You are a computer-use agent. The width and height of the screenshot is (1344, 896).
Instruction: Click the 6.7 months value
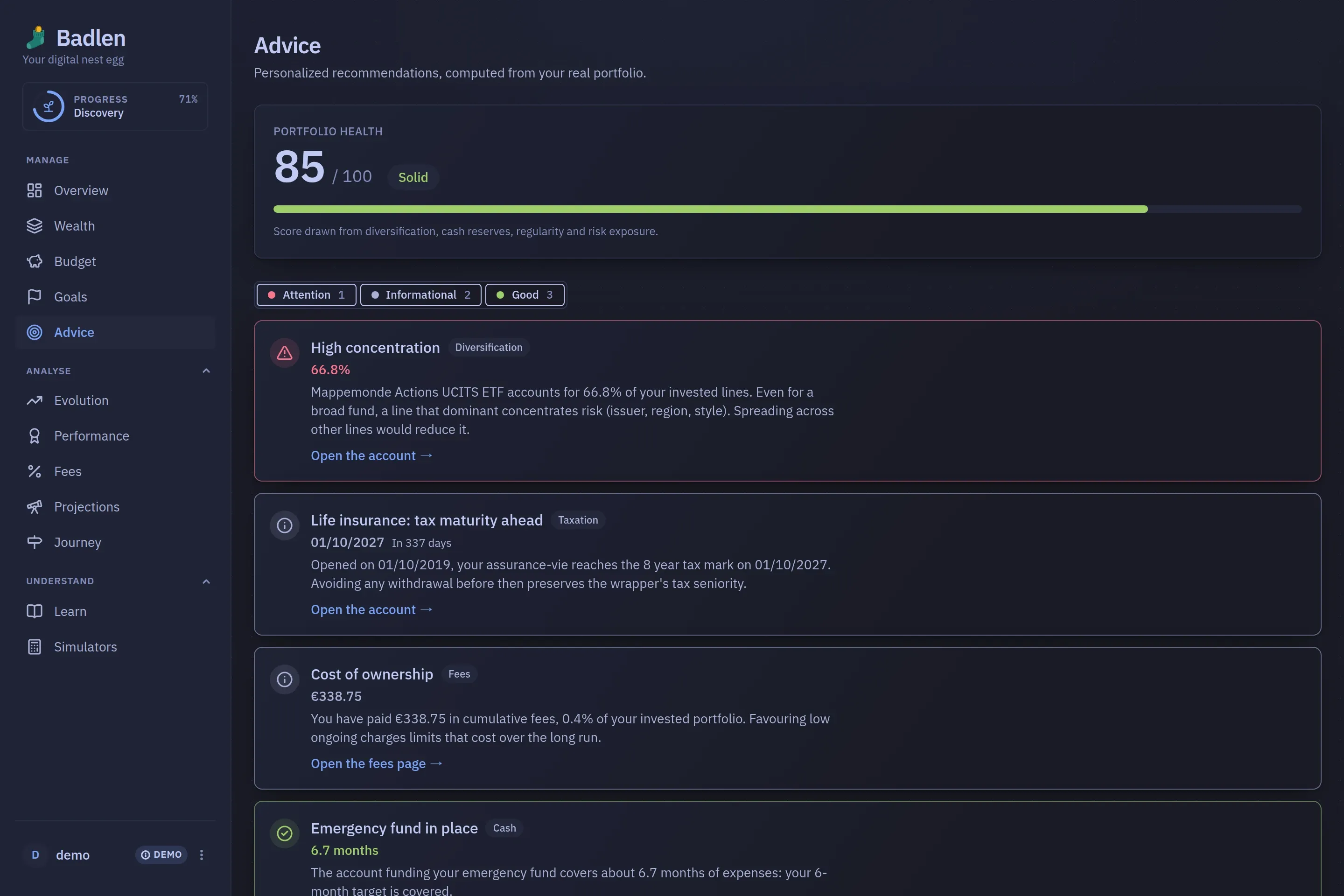coord(344,850)
